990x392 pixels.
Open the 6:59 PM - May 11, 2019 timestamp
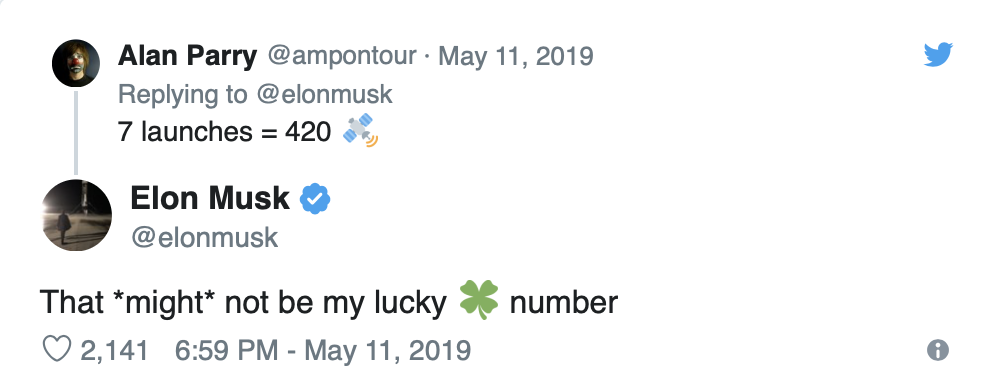(323, 350)
